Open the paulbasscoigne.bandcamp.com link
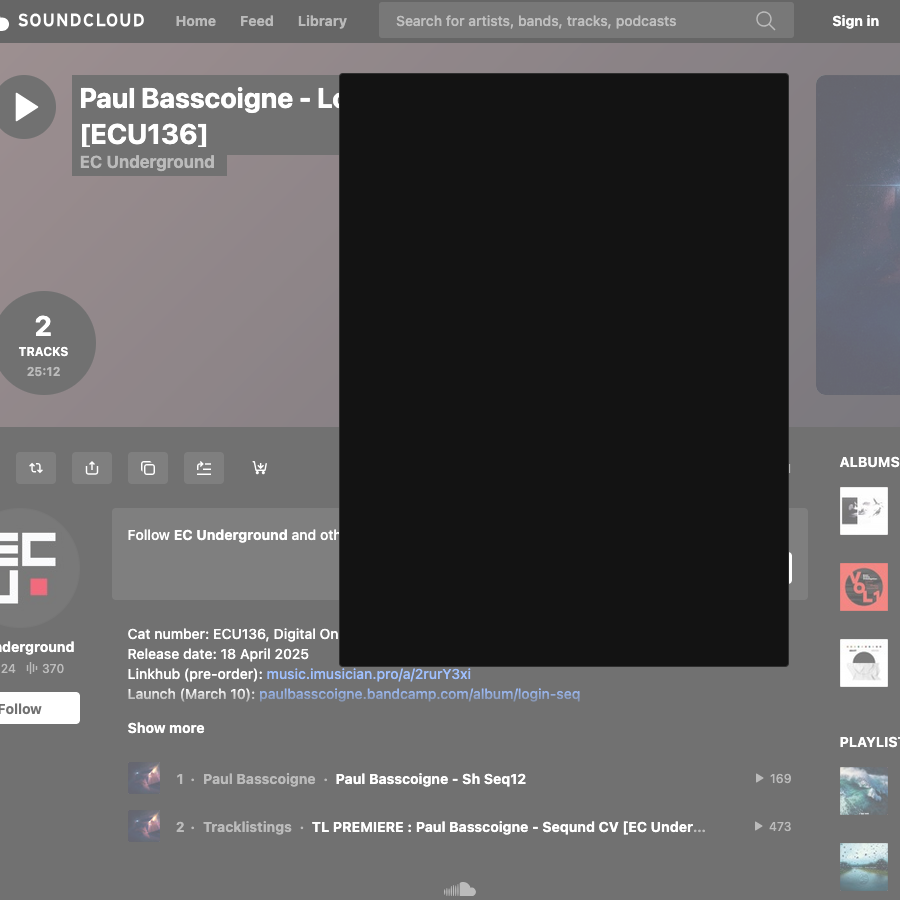Screen dimensions: 900x900 click(420, 694)
